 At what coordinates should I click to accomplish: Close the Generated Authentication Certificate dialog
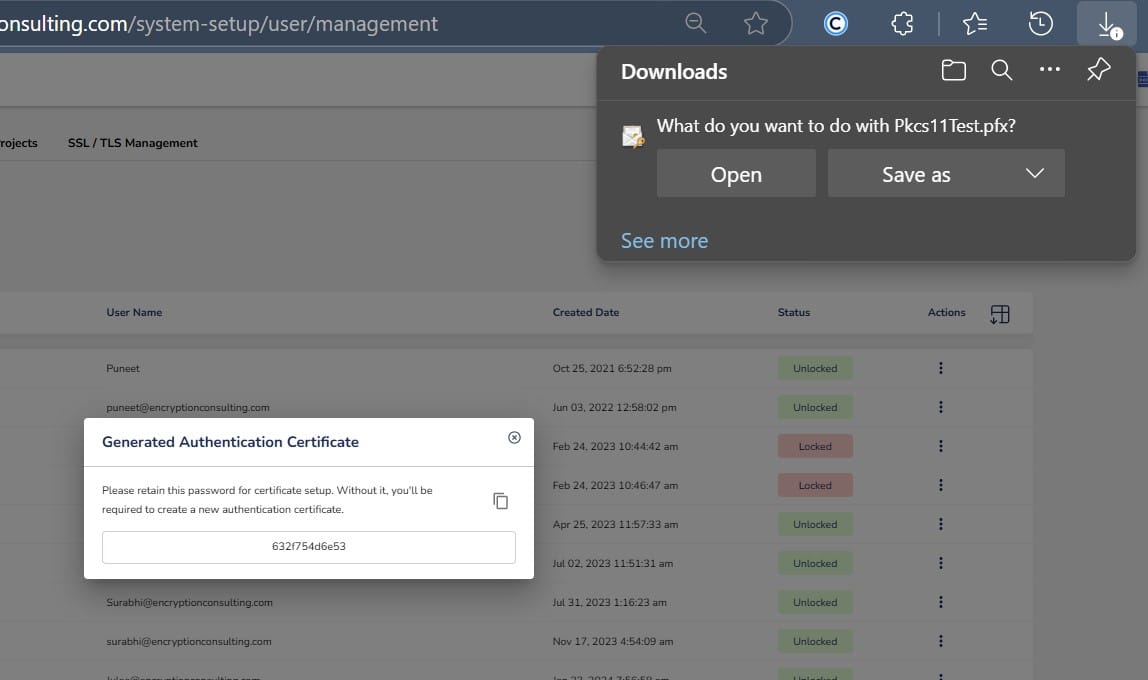pos(514,437)
